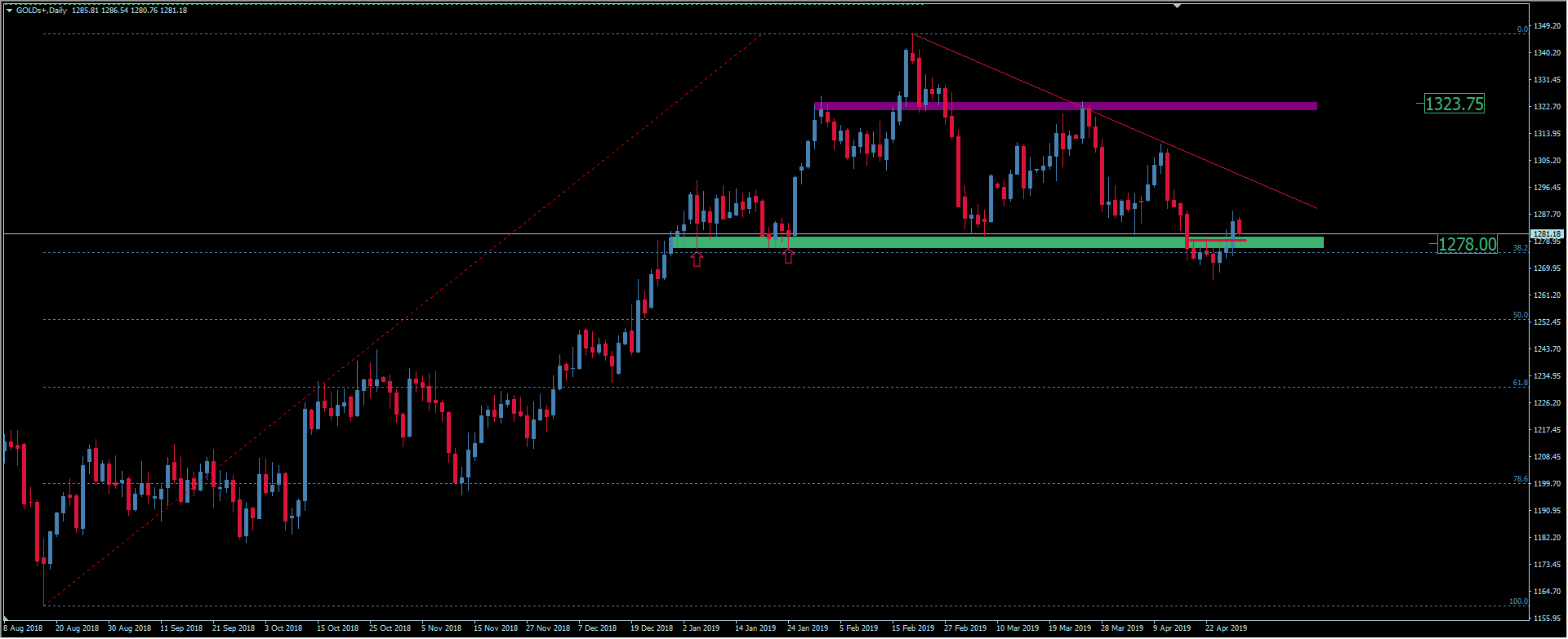Select the first red up-arrow under the green zone
Viewport: 1568px width, 639px height.
pyautogui.click(x=697, y=260)
